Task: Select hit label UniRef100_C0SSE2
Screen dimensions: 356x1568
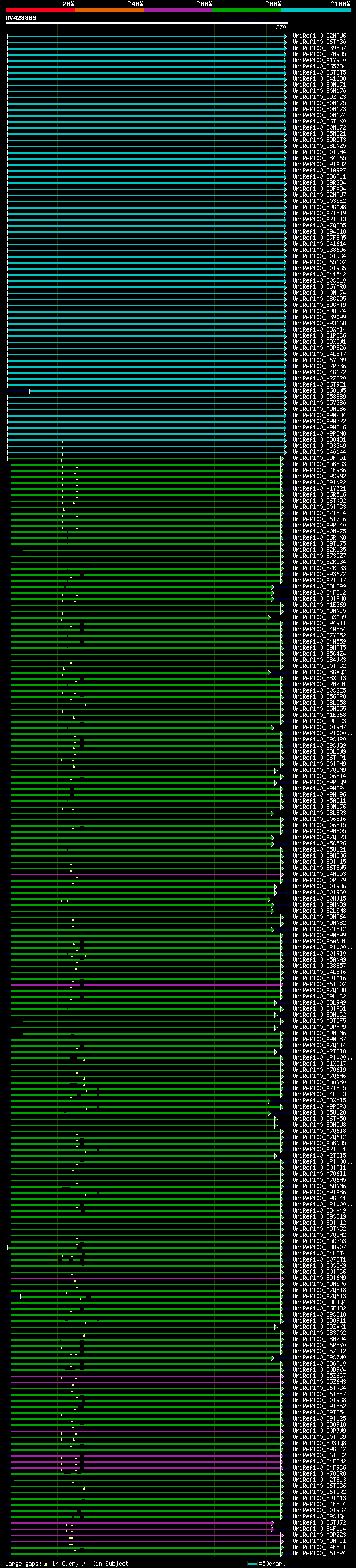Action: 319,201
